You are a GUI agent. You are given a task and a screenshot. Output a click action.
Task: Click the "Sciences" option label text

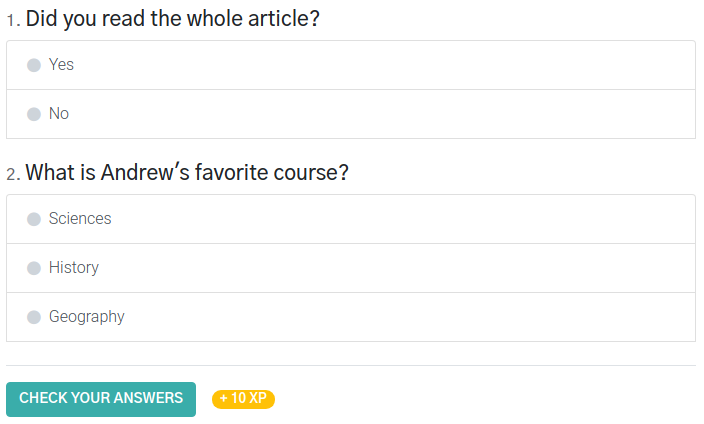80,219
